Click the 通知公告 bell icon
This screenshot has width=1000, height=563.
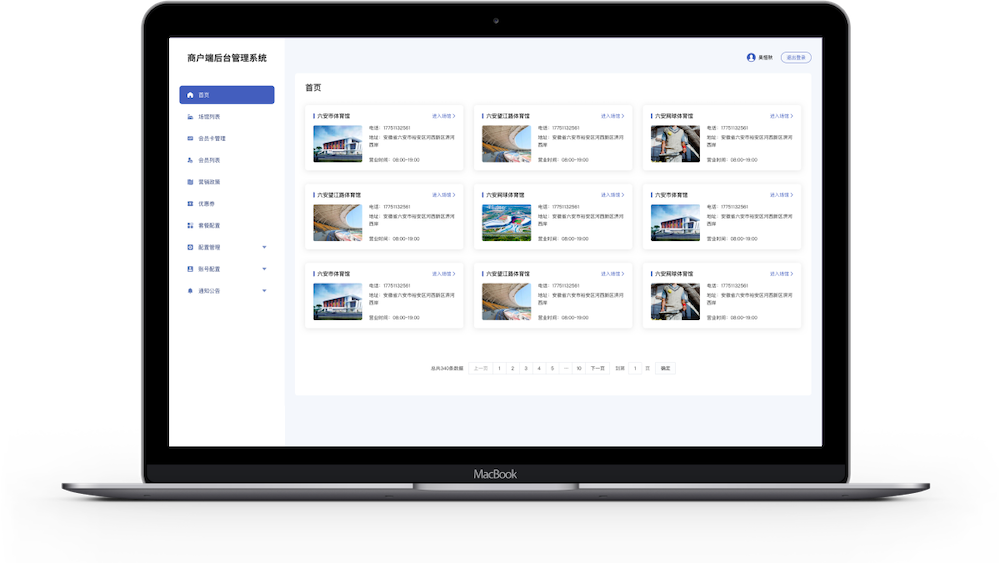189,291
